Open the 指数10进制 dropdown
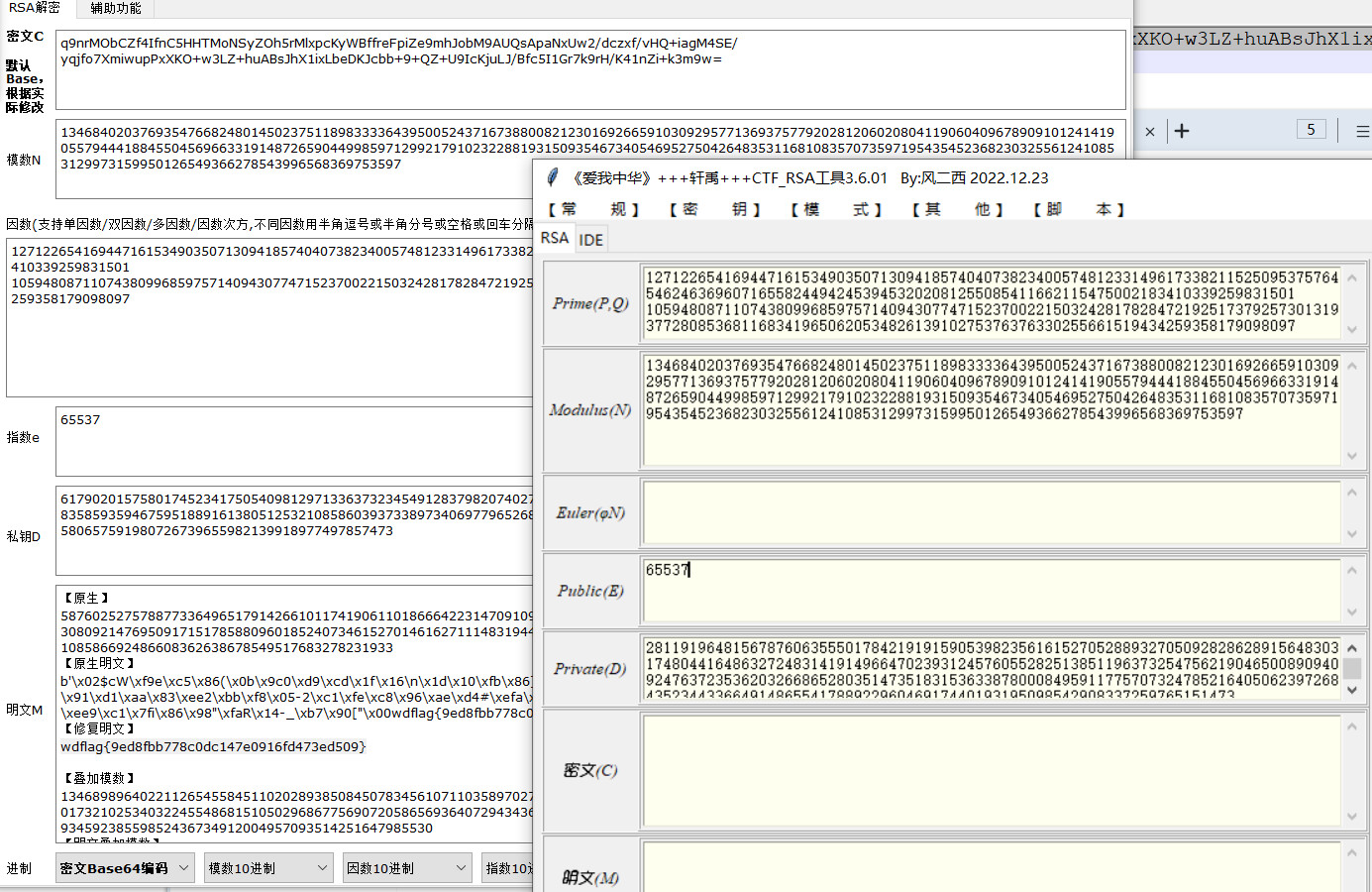 [507, 868]
